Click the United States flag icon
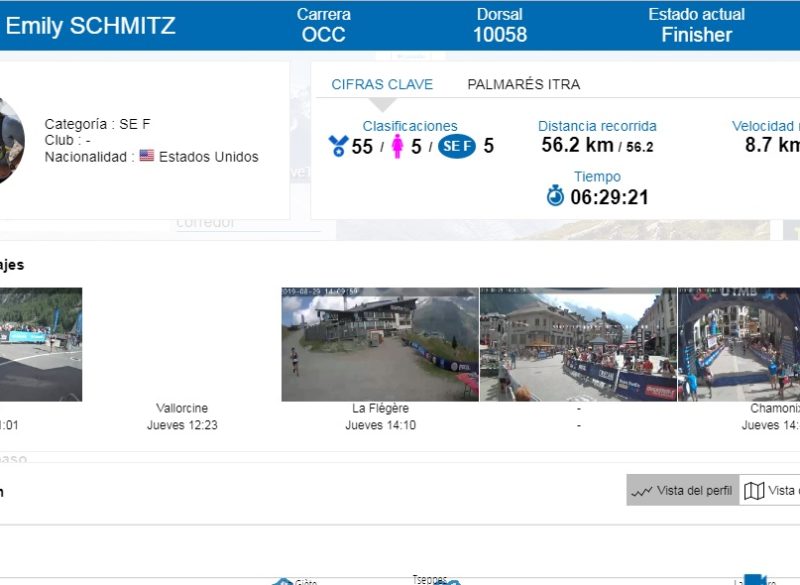 tap(147, 156)
